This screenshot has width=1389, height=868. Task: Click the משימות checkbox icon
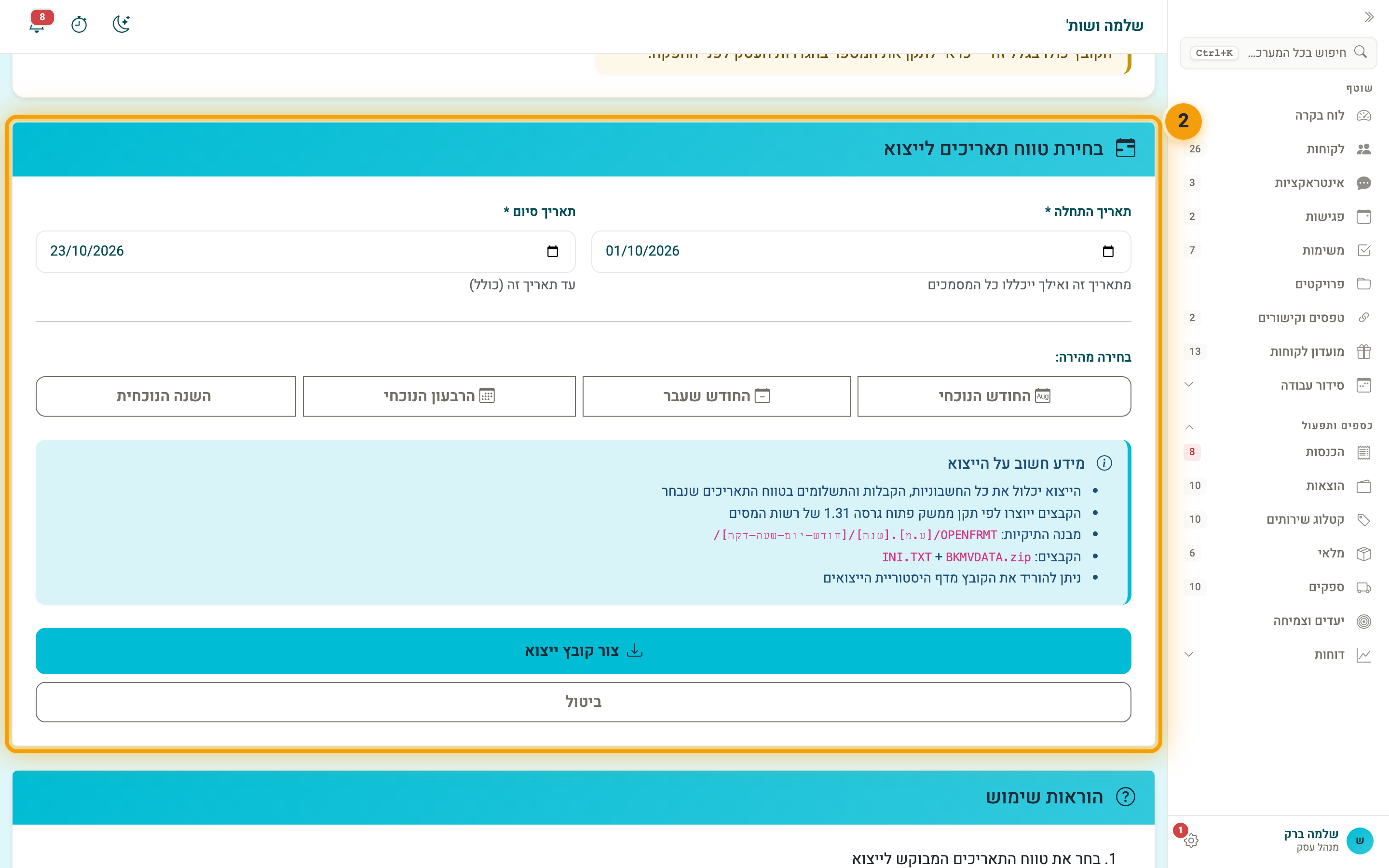(1364, 250)
